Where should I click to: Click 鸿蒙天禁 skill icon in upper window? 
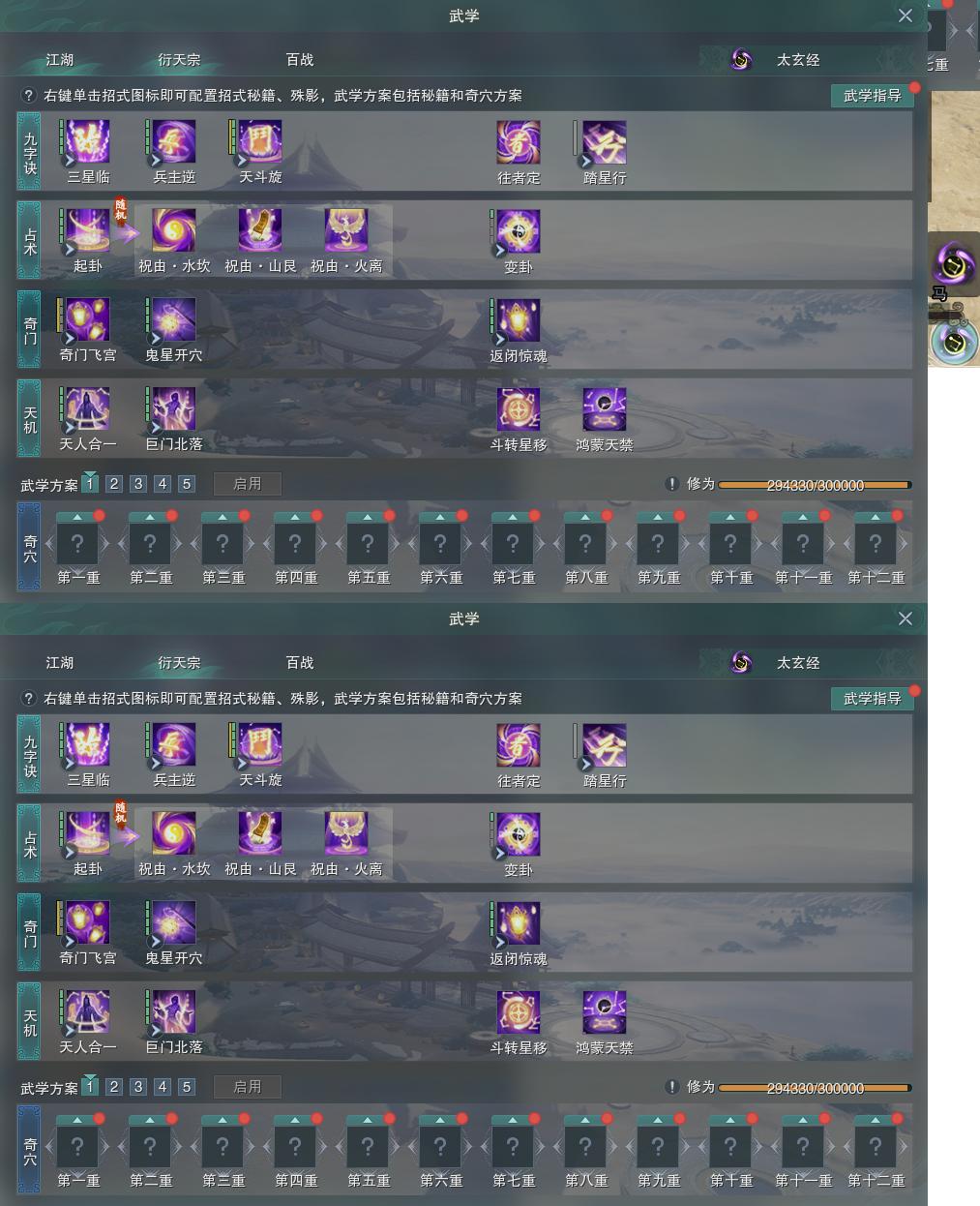pos(605,409)
